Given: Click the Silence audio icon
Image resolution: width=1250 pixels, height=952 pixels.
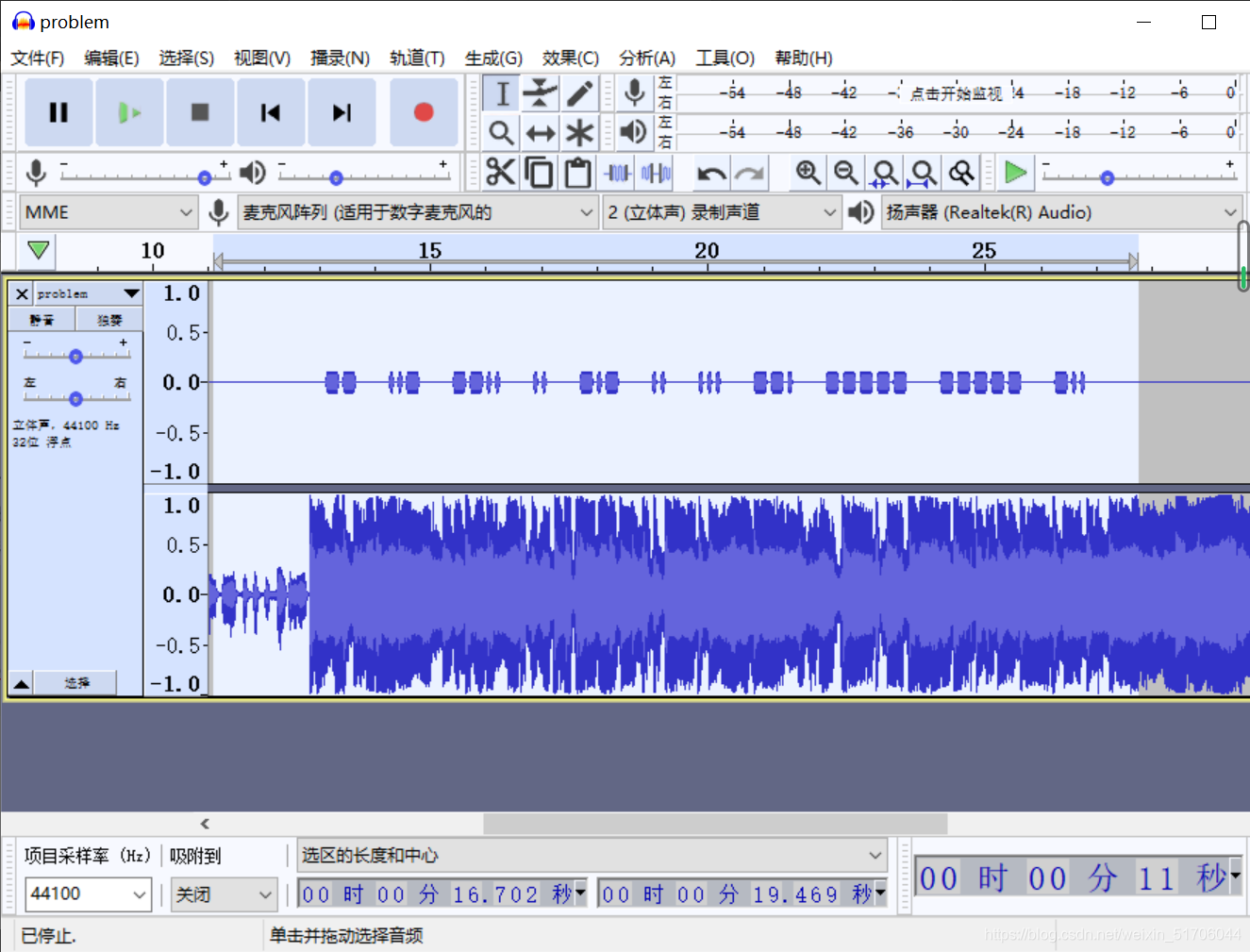Looking at the screenshot, I should [656, 173].
